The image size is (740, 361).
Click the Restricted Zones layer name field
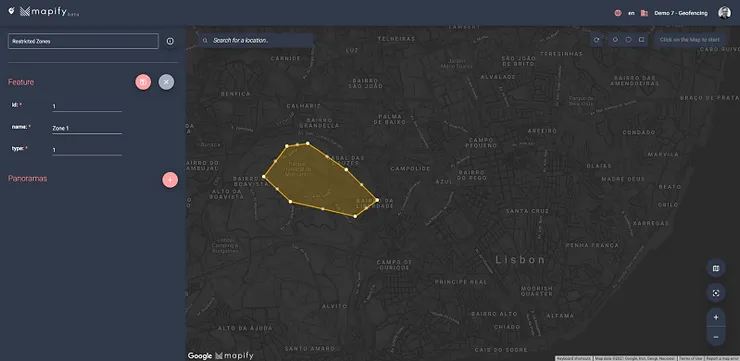click(x=83, y=41)
